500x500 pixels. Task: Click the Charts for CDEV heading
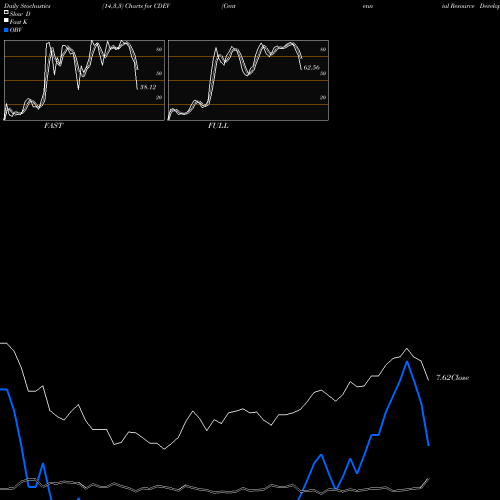pyautogui.click(x=148, y=6)
